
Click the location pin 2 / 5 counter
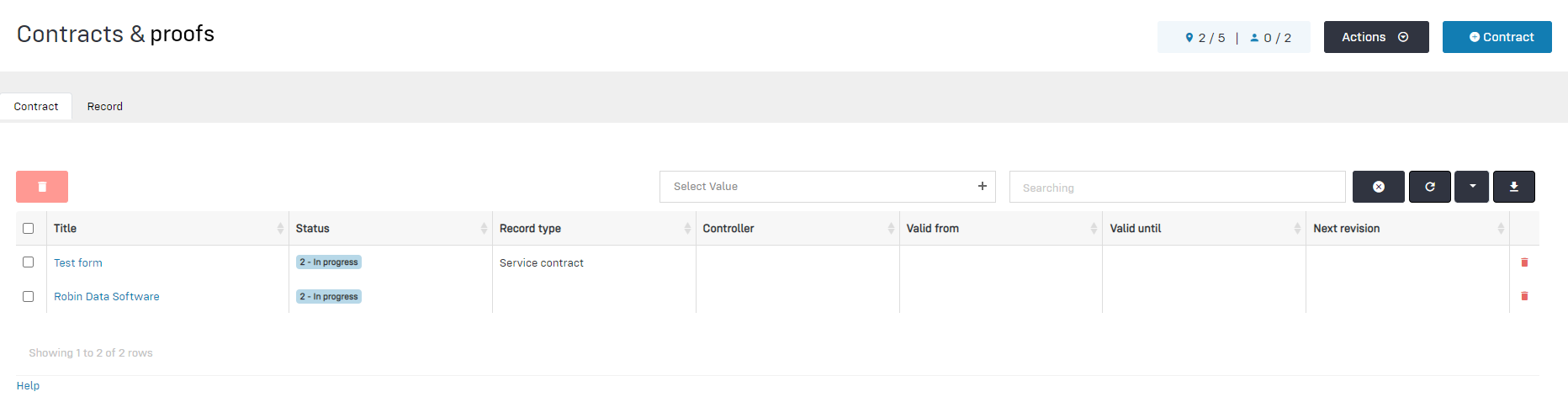pyautogui.click(x=1205, y=38)
